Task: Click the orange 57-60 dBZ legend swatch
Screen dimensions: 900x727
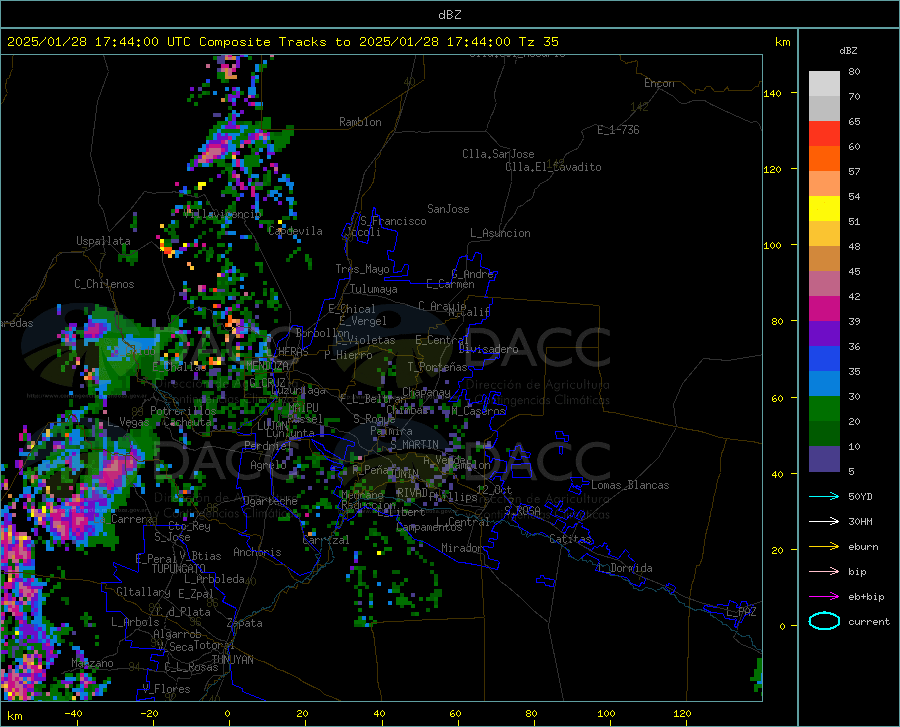Action: pyautogui.click(x=824, y=159)
